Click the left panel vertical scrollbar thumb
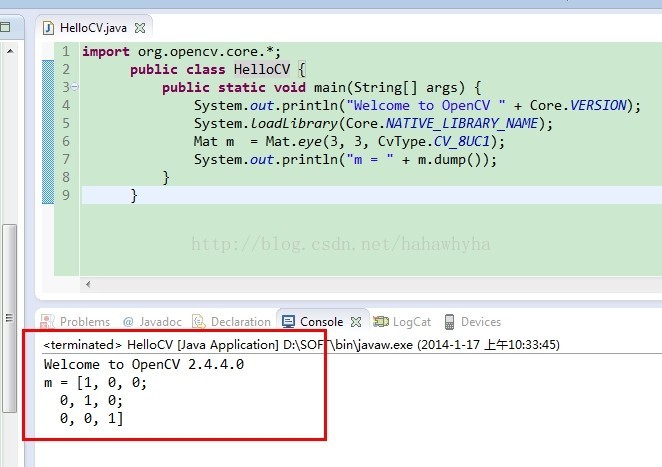Screen dimensions: 662x467 [9, 318]
